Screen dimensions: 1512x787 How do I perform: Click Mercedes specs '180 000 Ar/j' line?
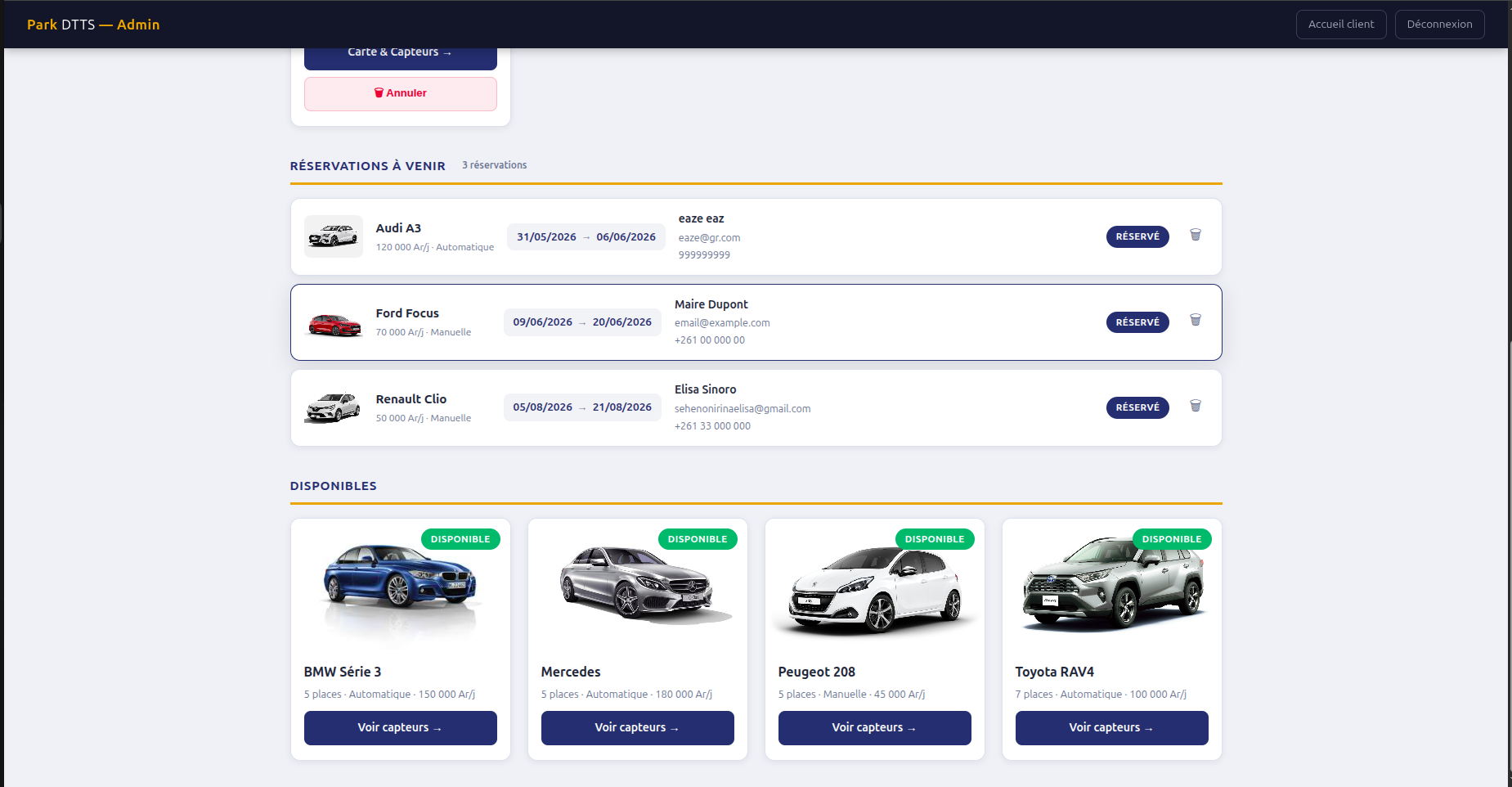click(x=626, y=695)
